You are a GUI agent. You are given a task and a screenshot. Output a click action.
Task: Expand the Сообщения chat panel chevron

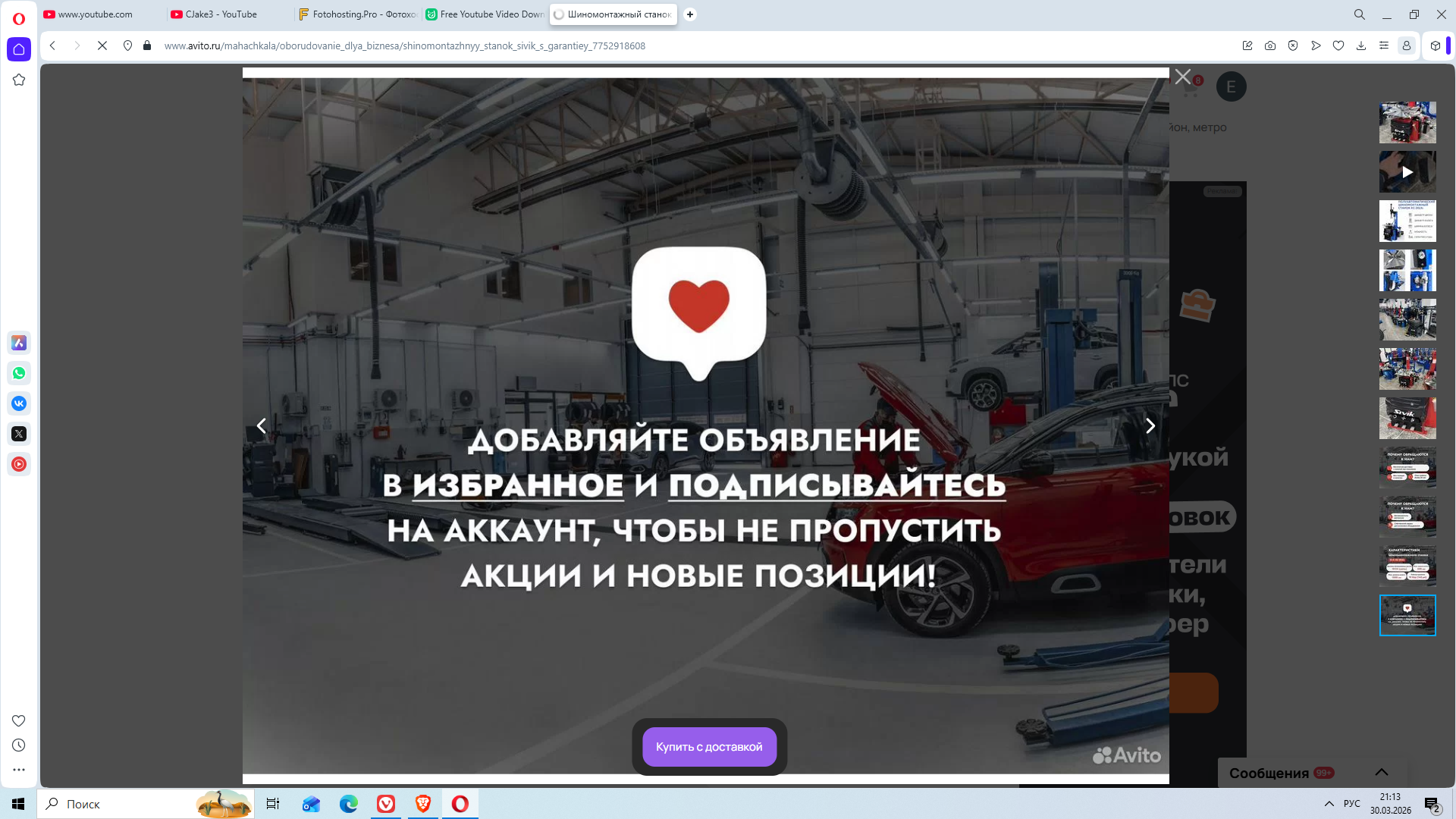point(1381,772)
